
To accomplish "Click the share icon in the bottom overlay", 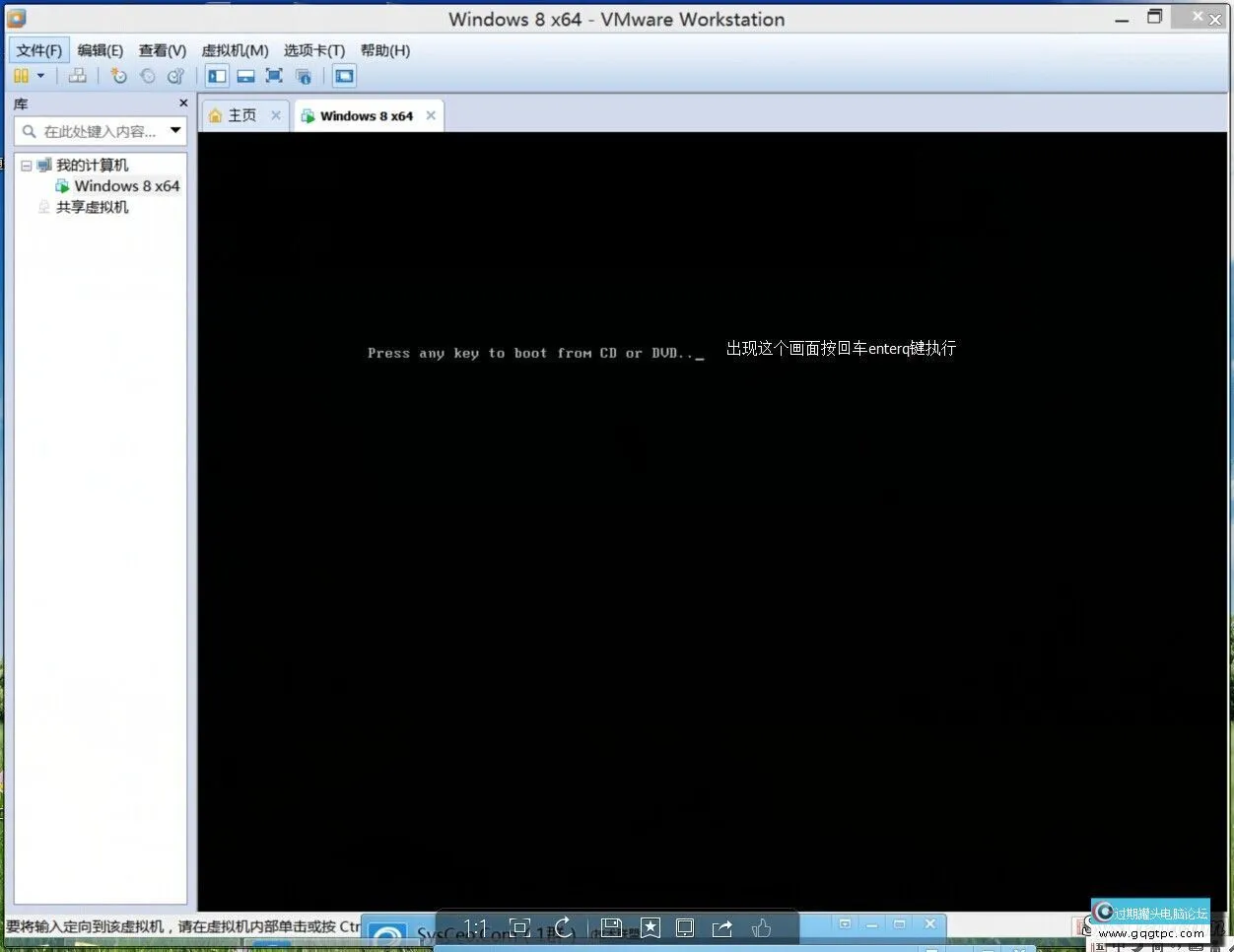I will coord(722,927).
